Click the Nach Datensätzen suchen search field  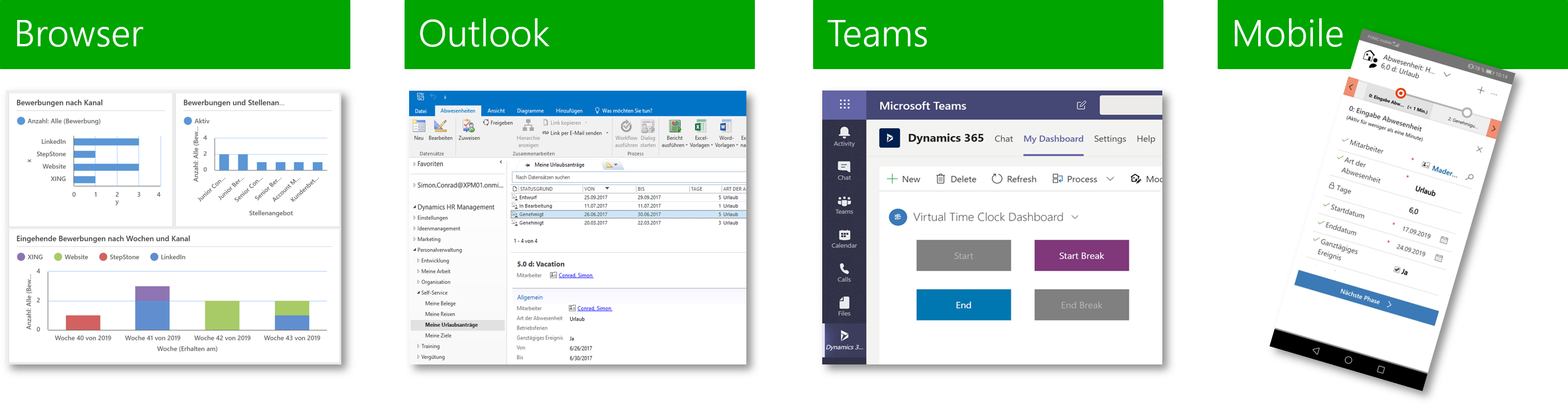629,177
